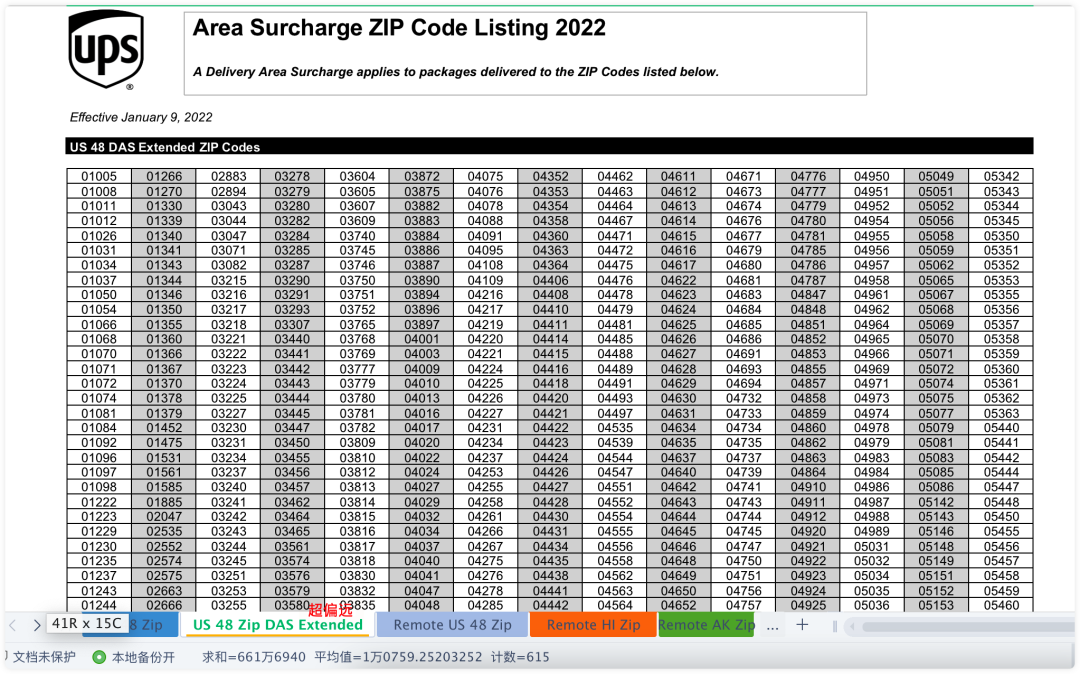Open the hidden sheets ellipsis menu
Viewport: 1080px width, 674px height.
pyautogui.click(x=772, y=626)
